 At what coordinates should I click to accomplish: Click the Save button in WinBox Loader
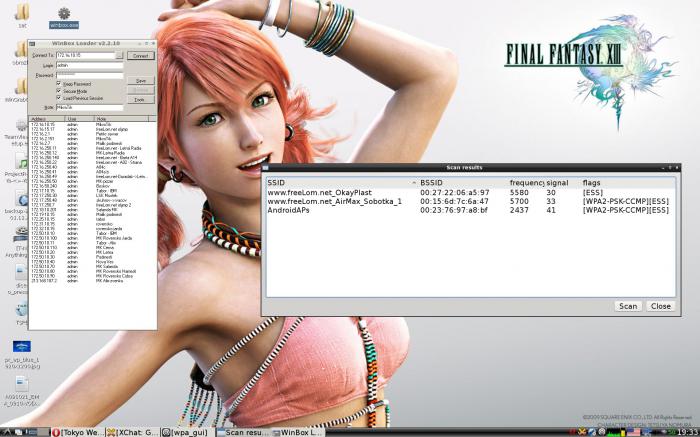141,81
